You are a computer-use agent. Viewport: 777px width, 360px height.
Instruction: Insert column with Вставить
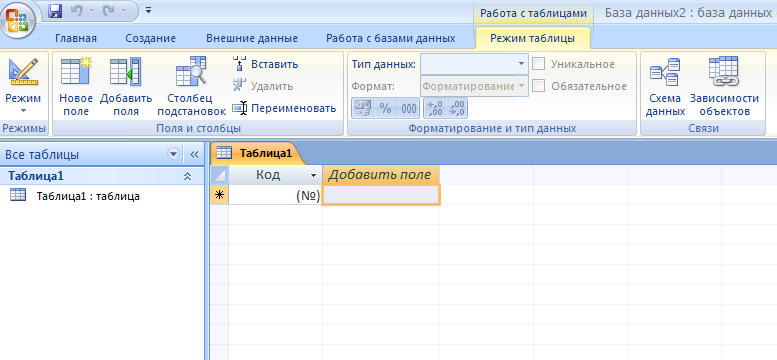(x=266, y=64)
